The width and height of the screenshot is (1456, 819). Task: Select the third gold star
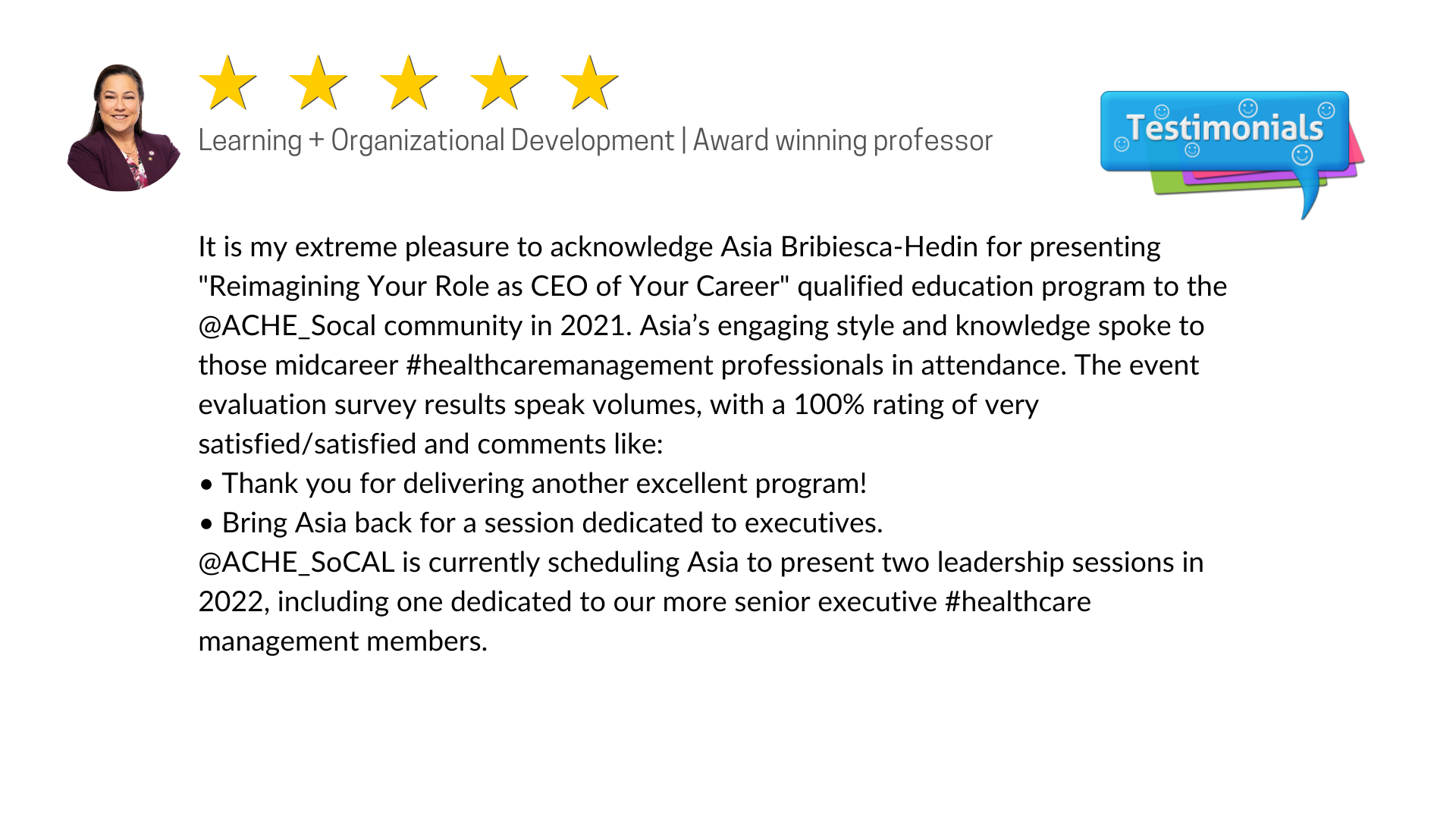409,83
